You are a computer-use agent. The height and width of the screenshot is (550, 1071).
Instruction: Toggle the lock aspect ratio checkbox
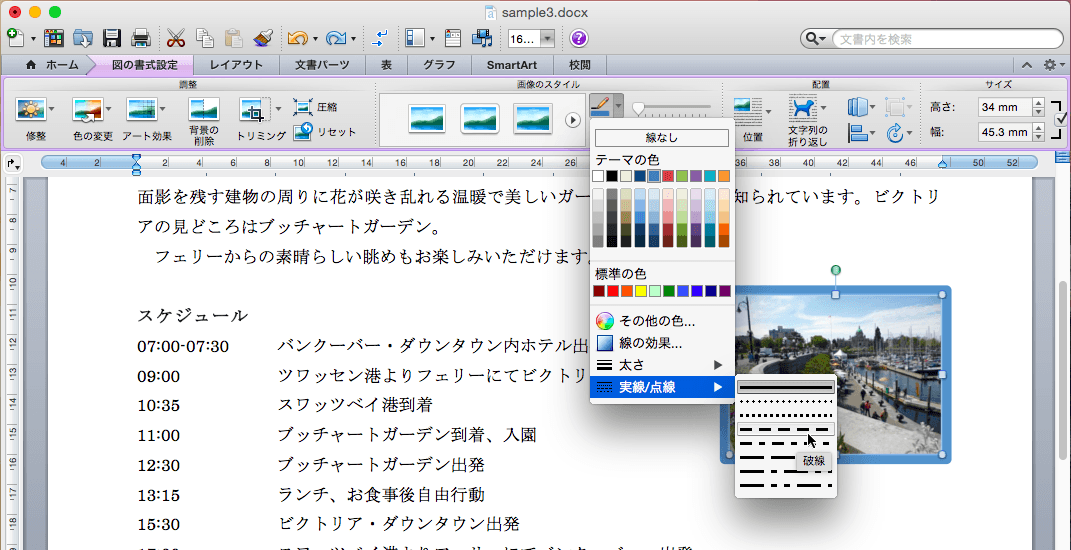point(1061,119)
